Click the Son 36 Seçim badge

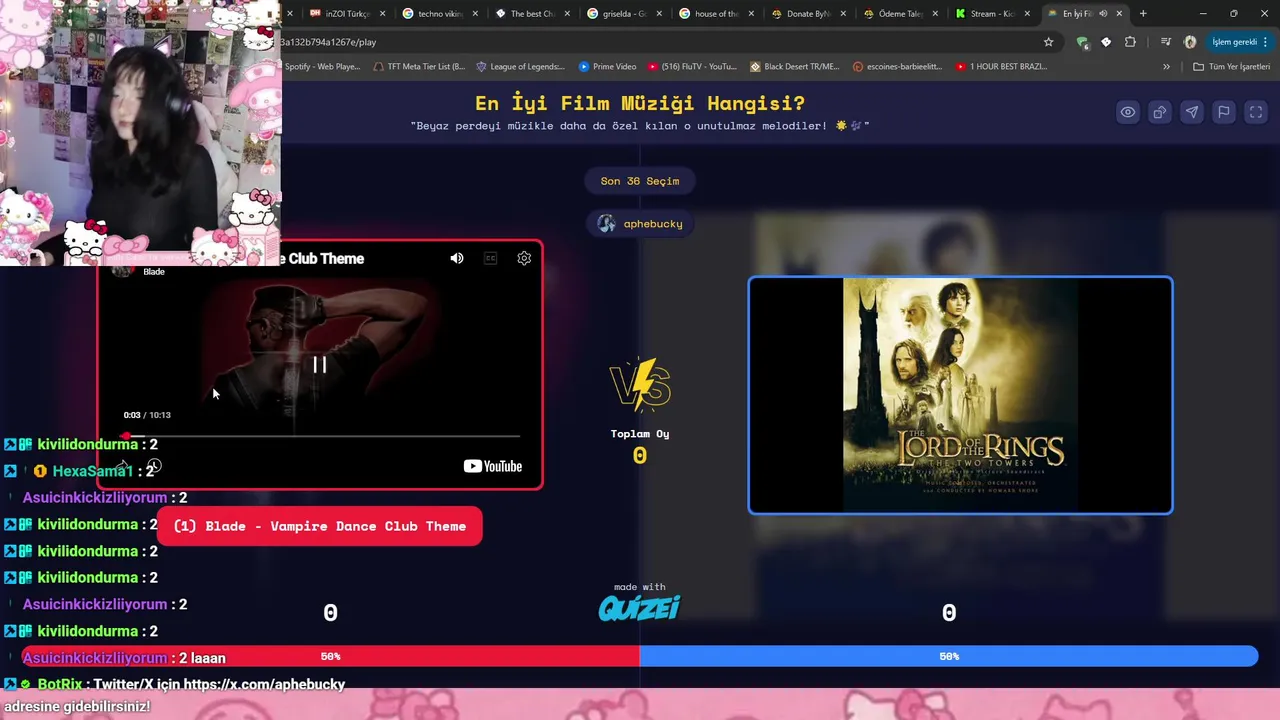coord(640,181)
